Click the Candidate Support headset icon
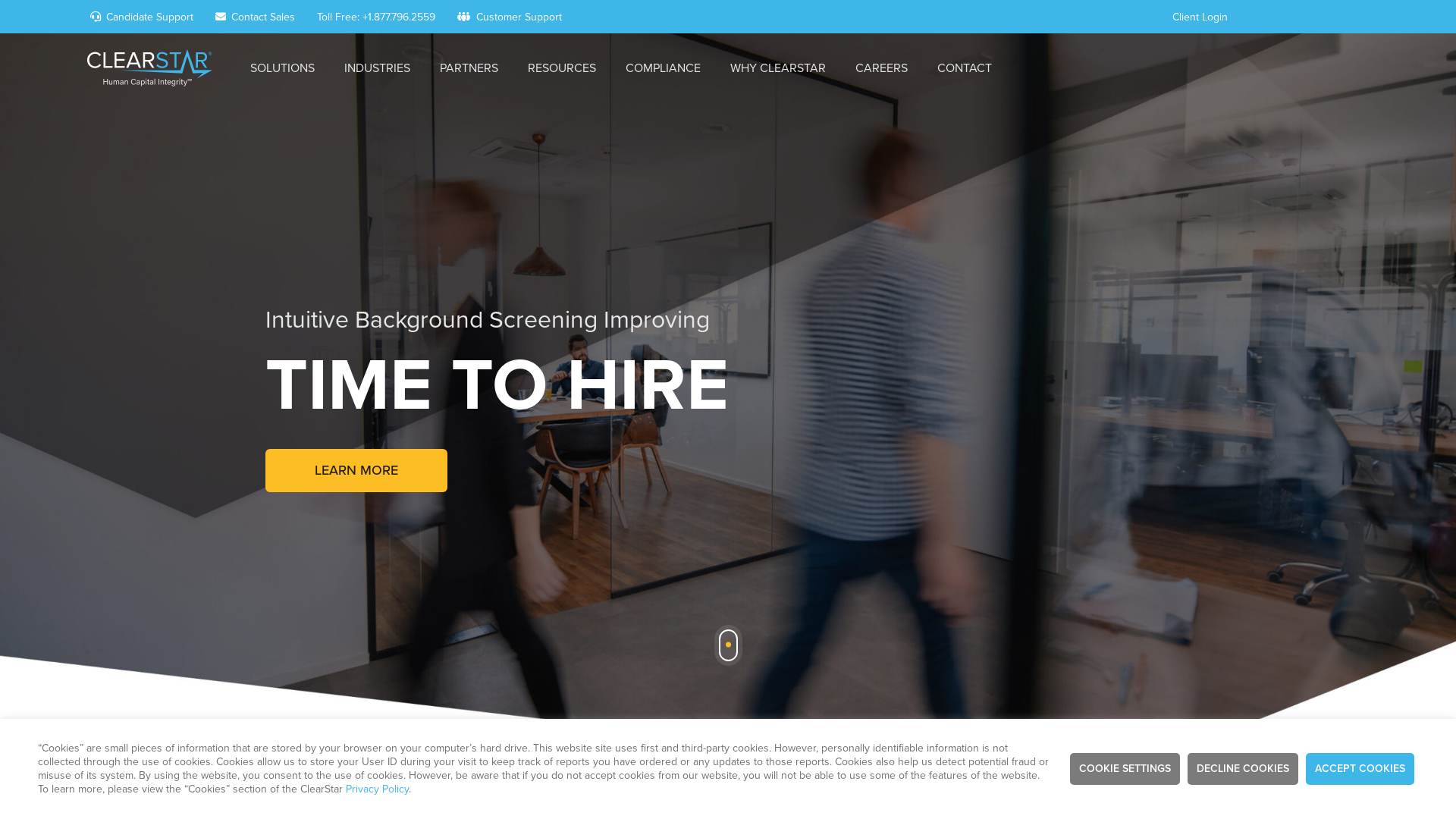The image size is (1456, 819). 96,16
